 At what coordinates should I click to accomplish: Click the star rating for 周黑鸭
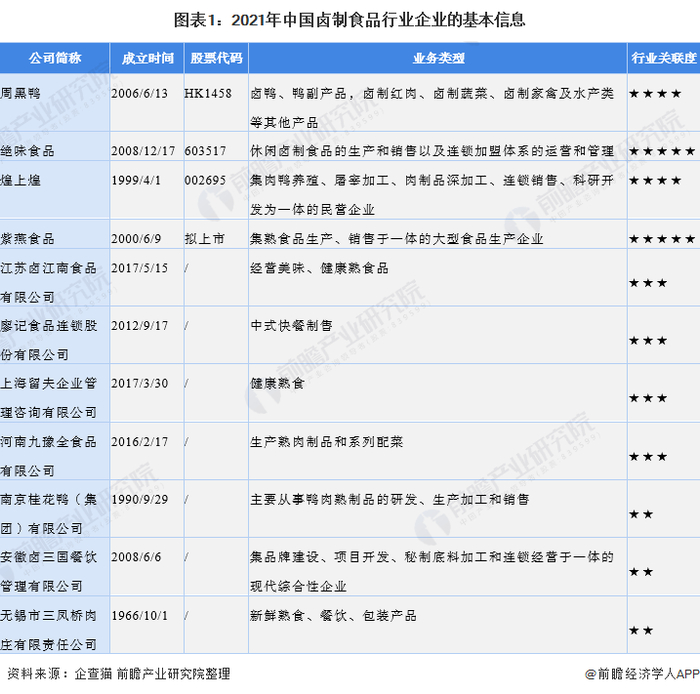coord(655,94)
